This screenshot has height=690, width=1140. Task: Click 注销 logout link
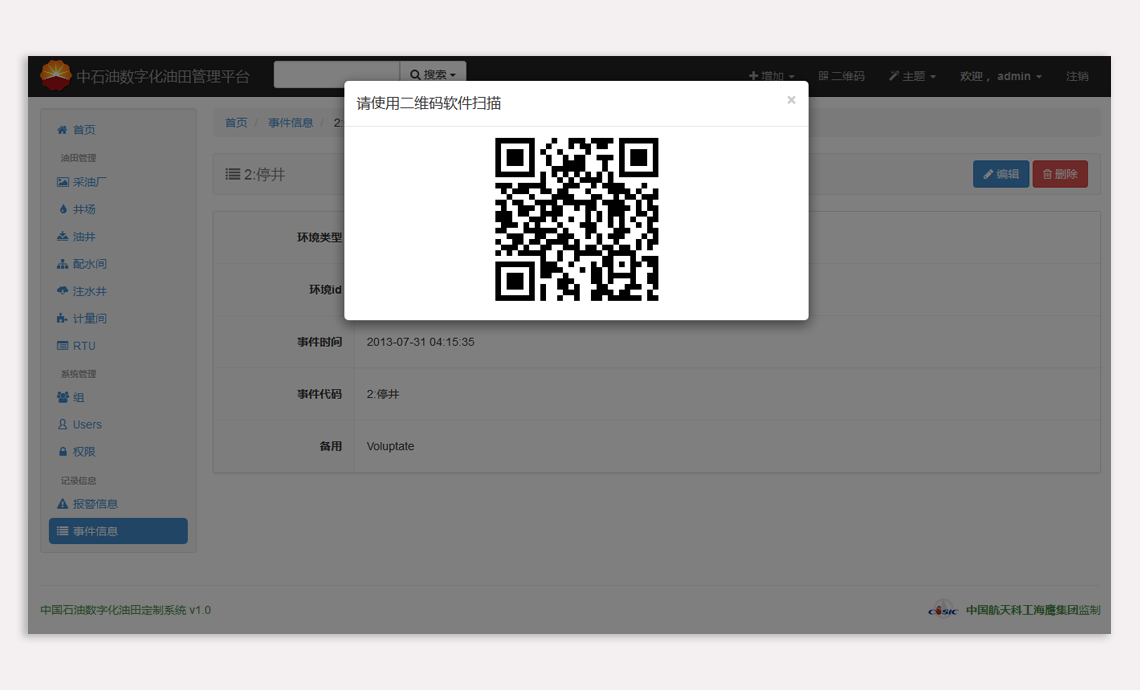pyautogui.click(x=1077, y=77)
